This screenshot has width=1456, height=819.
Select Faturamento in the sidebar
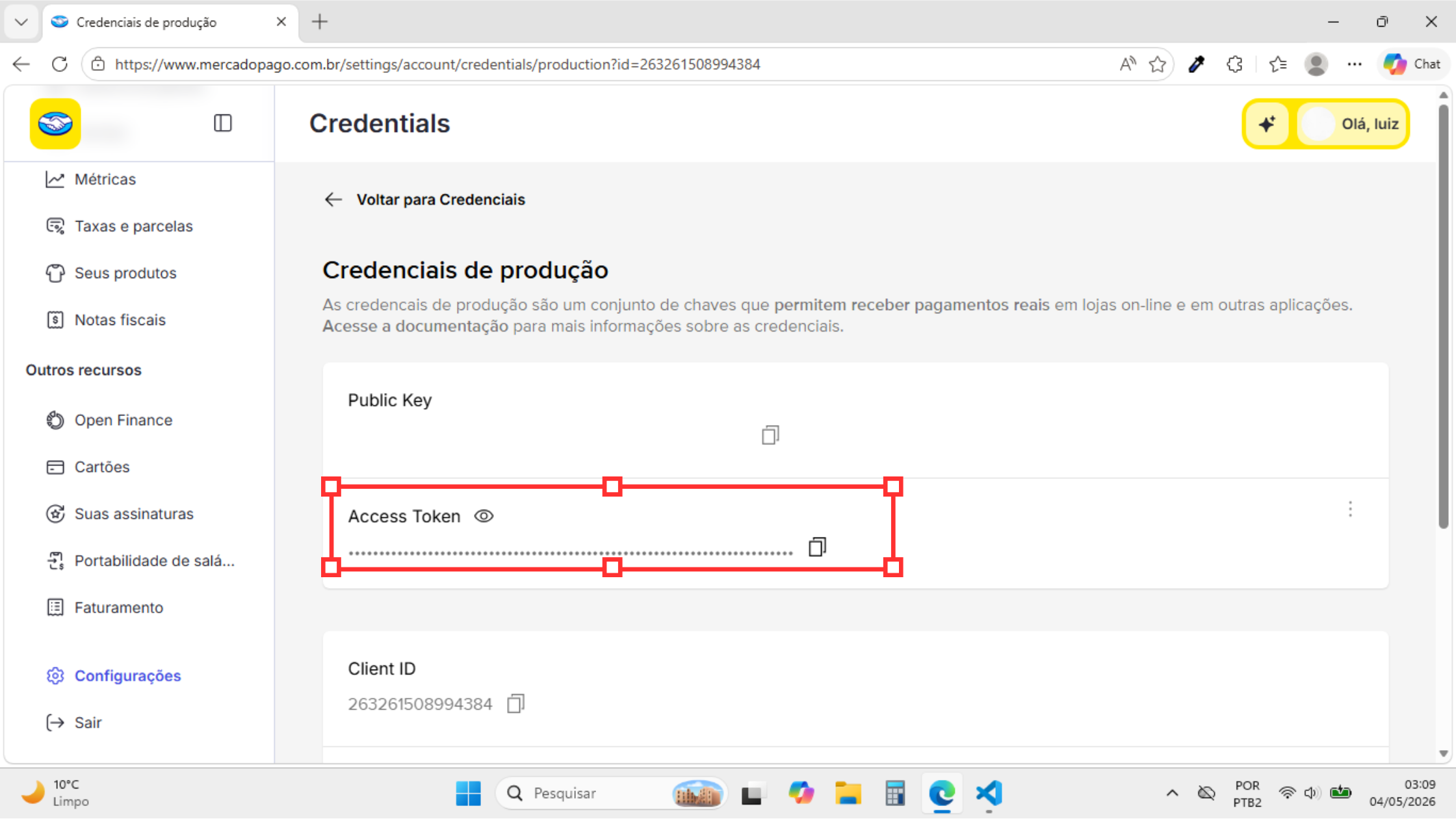[105, 607]
